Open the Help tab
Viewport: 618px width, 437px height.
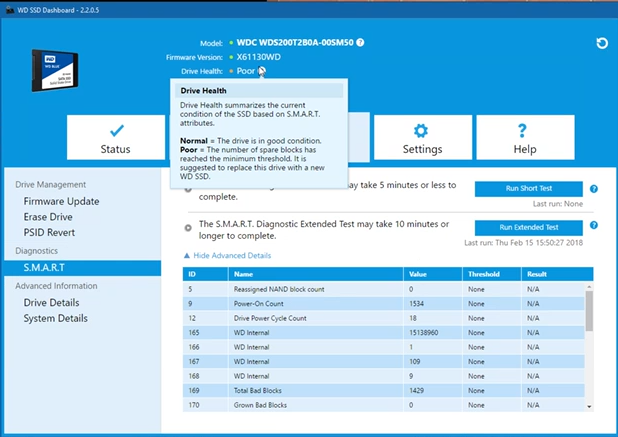tap(525, 138)
